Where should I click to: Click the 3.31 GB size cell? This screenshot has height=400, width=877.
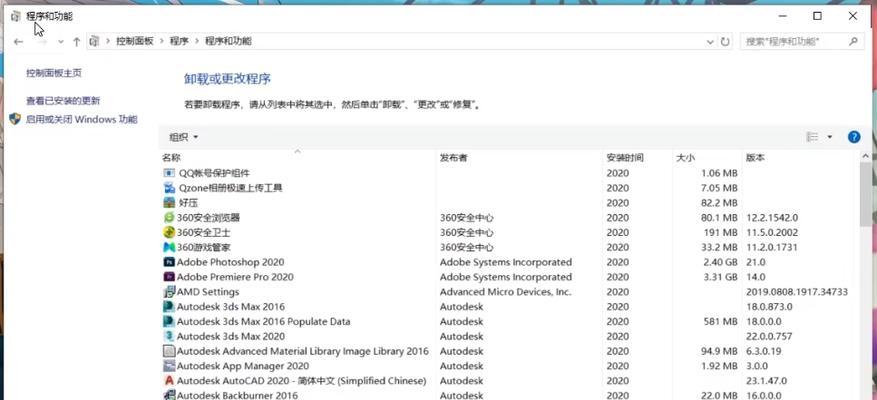[719, 277]
